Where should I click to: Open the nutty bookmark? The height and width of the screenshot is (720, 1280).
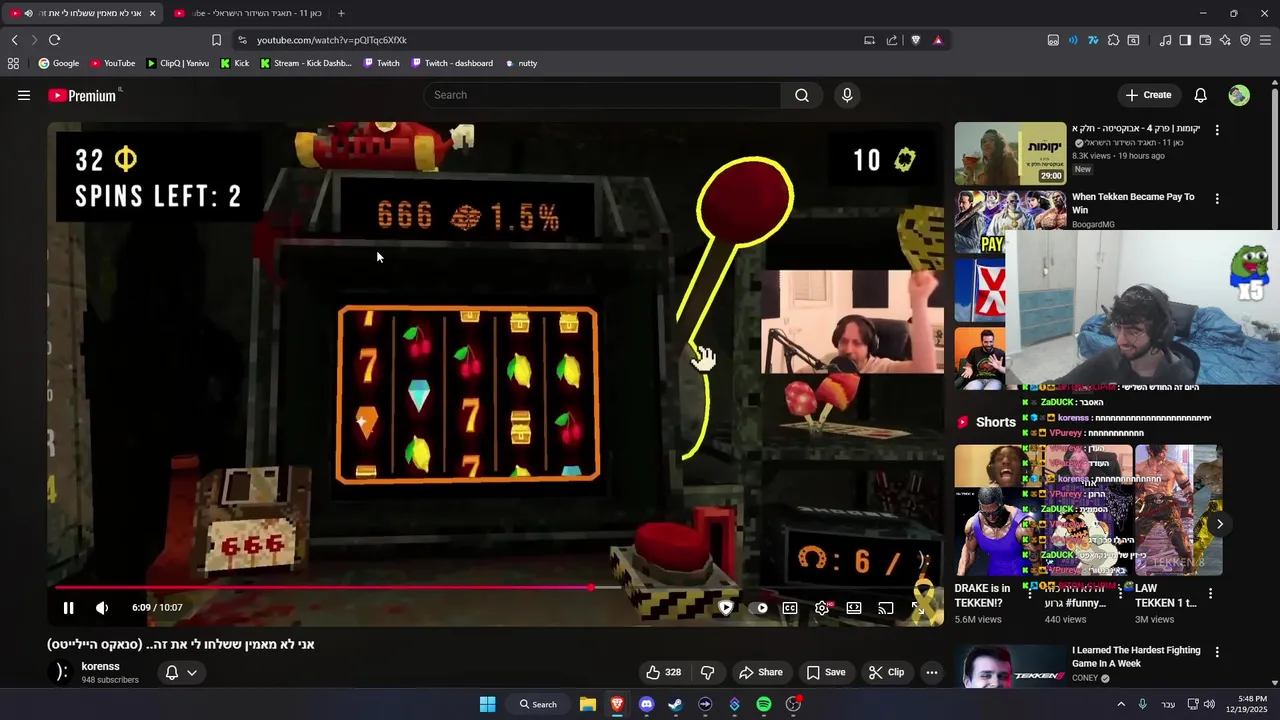521,63
